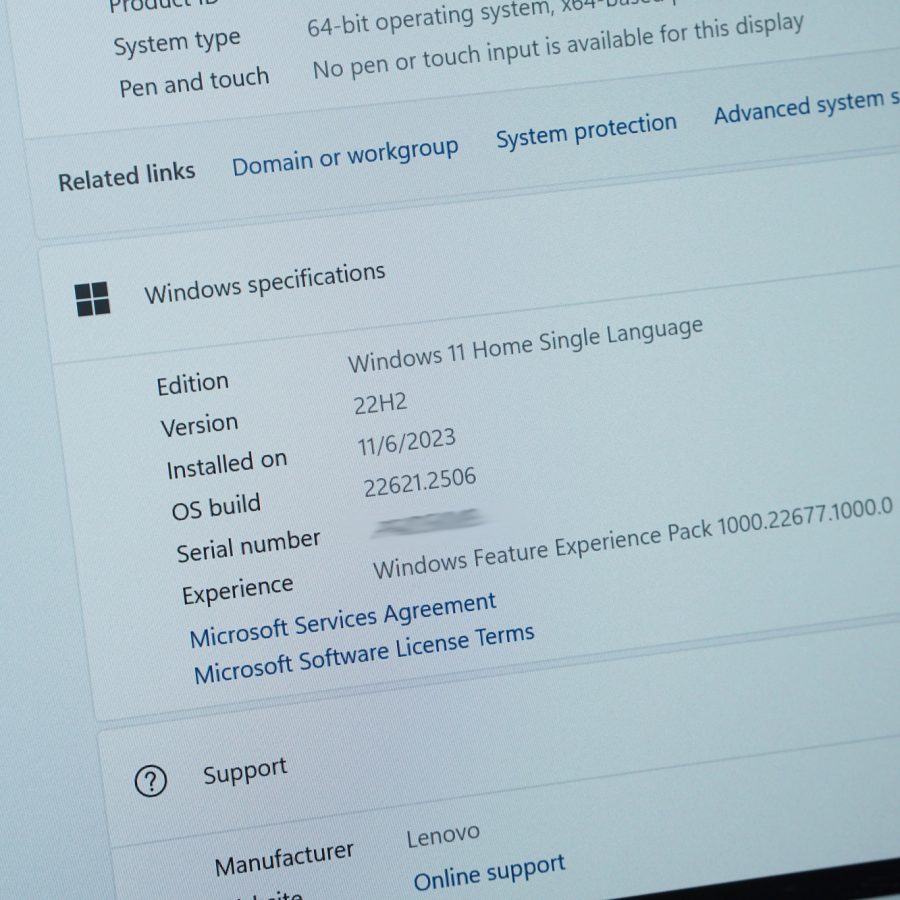This screenshot has width=900, height=900.
Task: Open the Domain or workgroup link
Action: [345, 157]
